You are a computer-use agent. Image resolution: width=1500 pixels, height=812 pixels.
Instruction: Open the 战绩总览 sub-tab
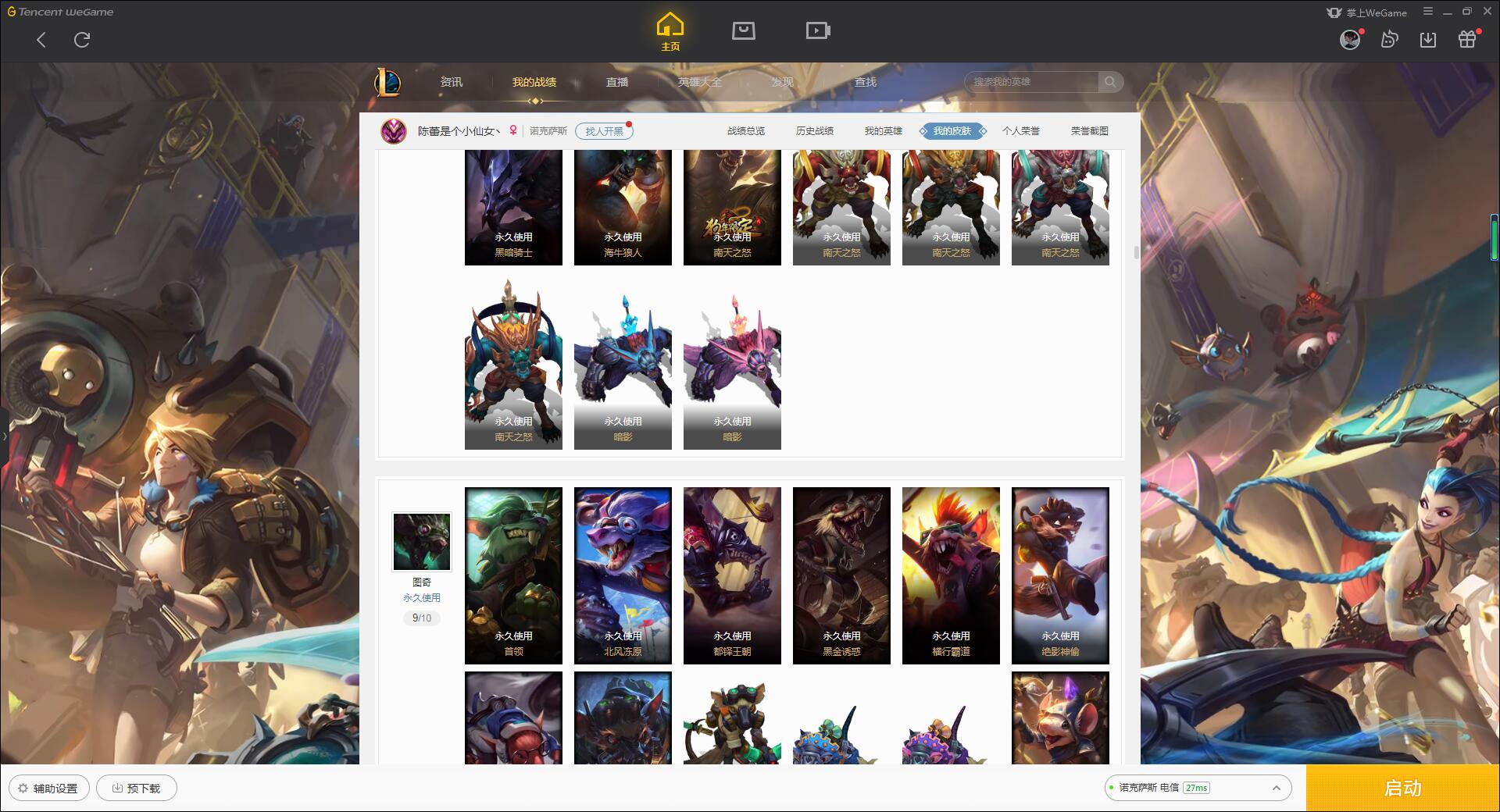click(x=746, y=131)
